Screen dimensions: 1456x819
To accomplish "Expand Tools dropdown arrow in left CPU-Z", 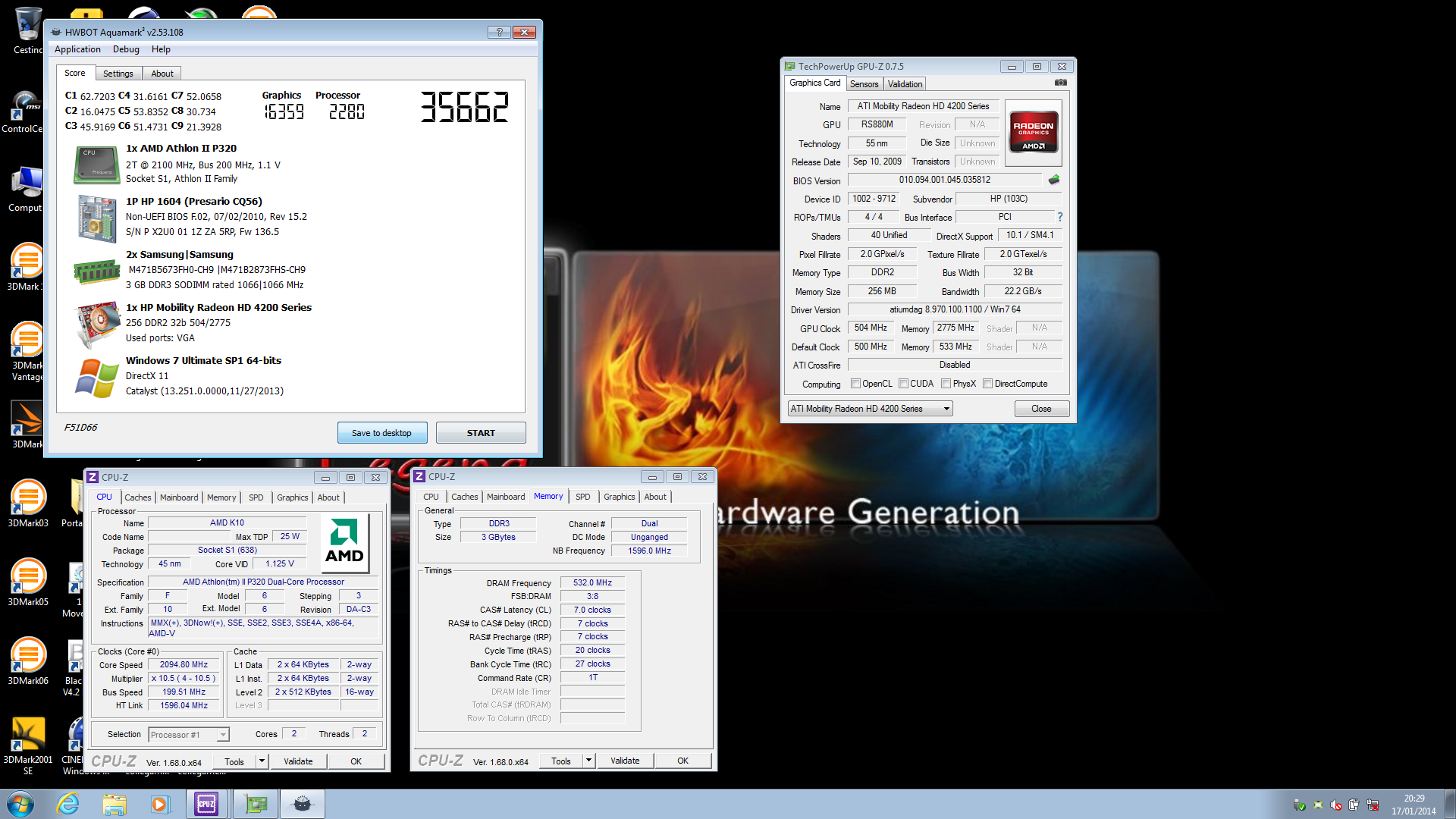I will click(262, 761).
